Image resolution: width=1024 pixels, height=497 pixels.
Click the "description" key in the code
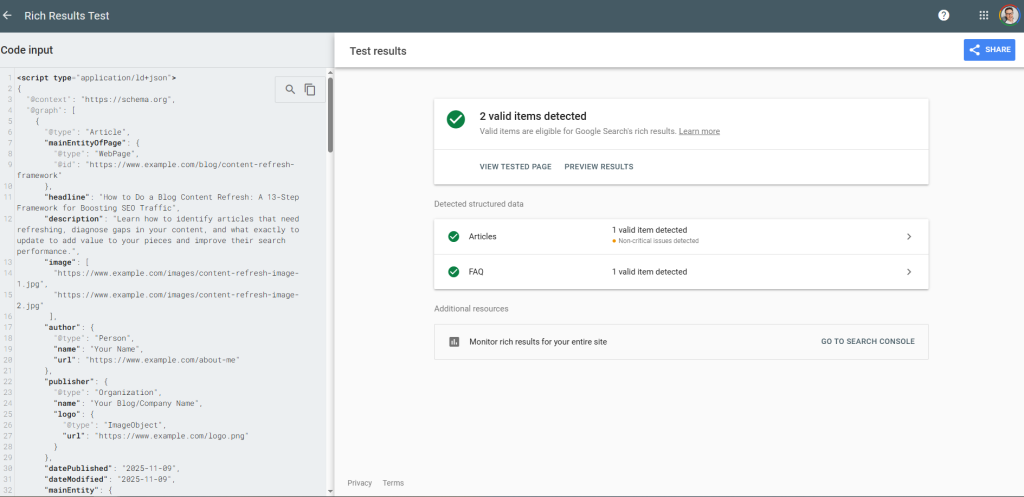click(72, 219)
